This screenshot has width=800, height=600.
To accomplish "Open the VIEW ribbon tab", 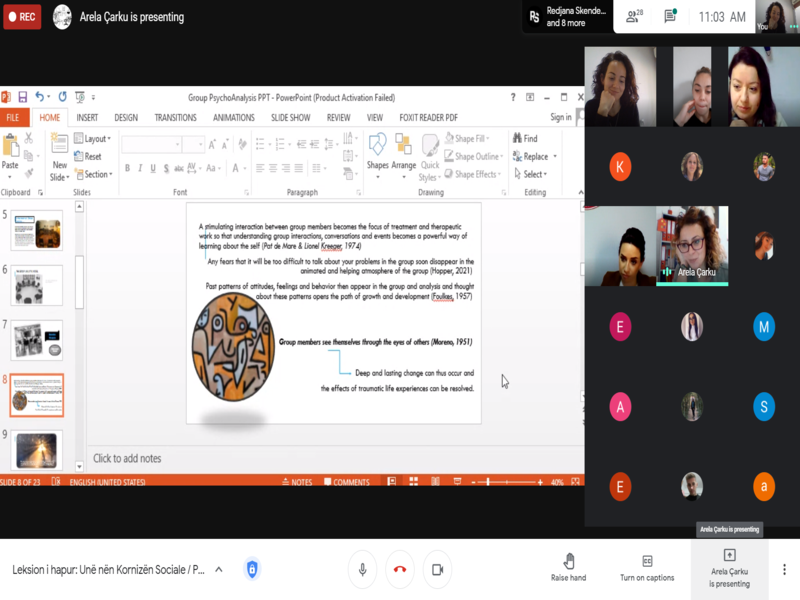I will pos(374,117).
